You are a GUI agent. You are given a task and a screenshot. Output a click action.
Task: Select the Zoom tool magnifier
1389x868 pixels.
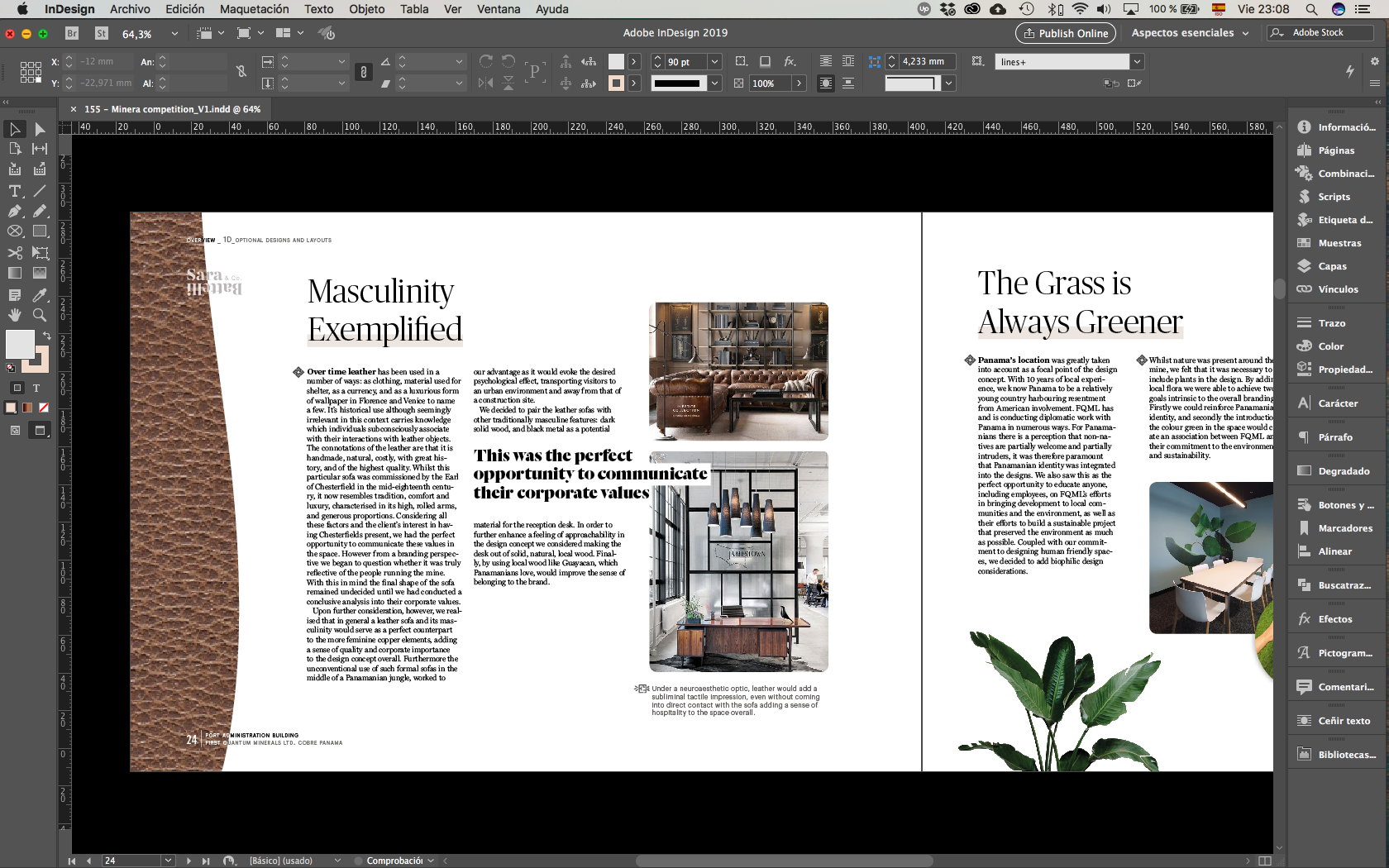click(40, 315)
